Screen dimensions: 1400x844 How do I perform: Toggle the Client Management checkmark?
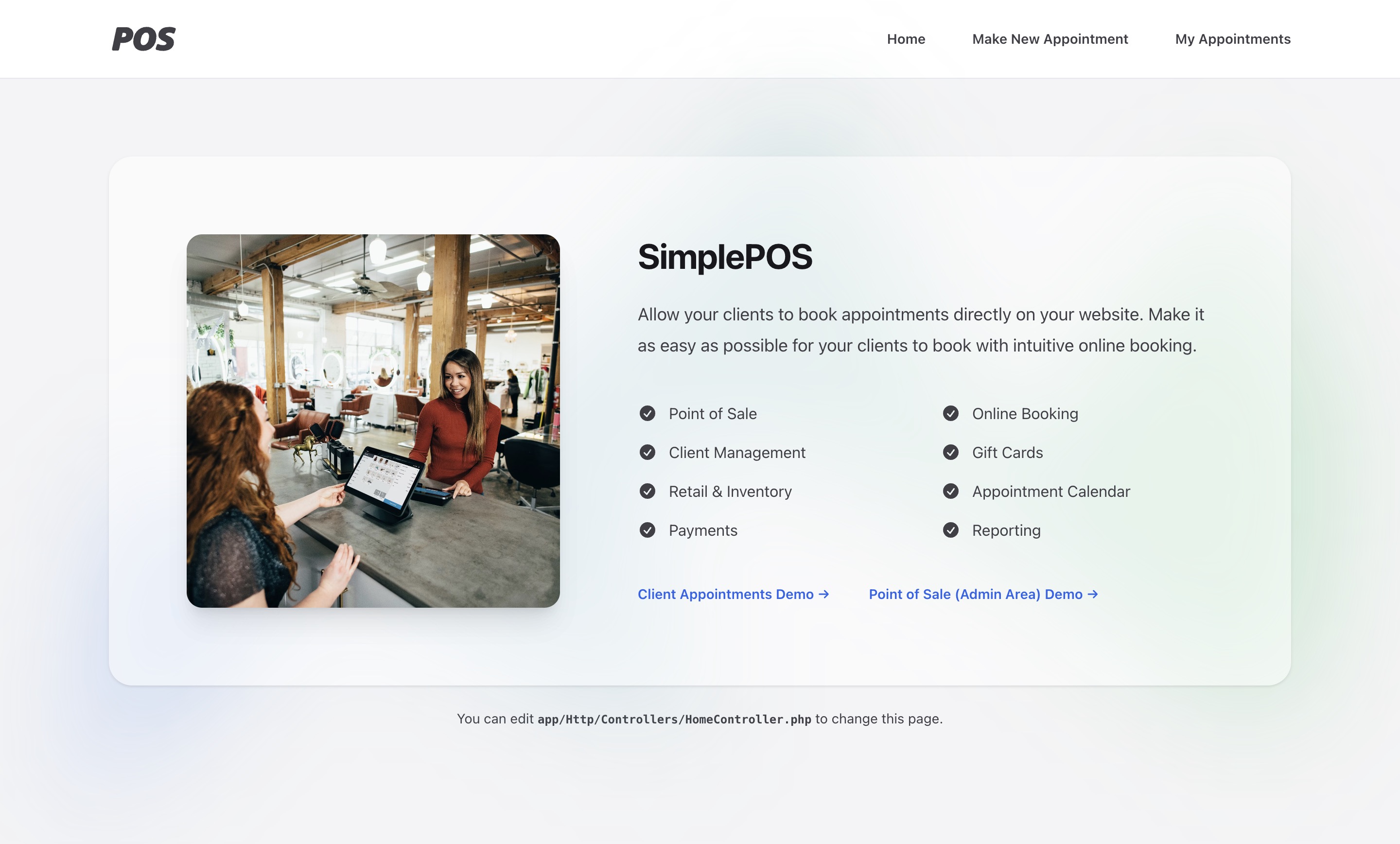(x=647, y=453)
